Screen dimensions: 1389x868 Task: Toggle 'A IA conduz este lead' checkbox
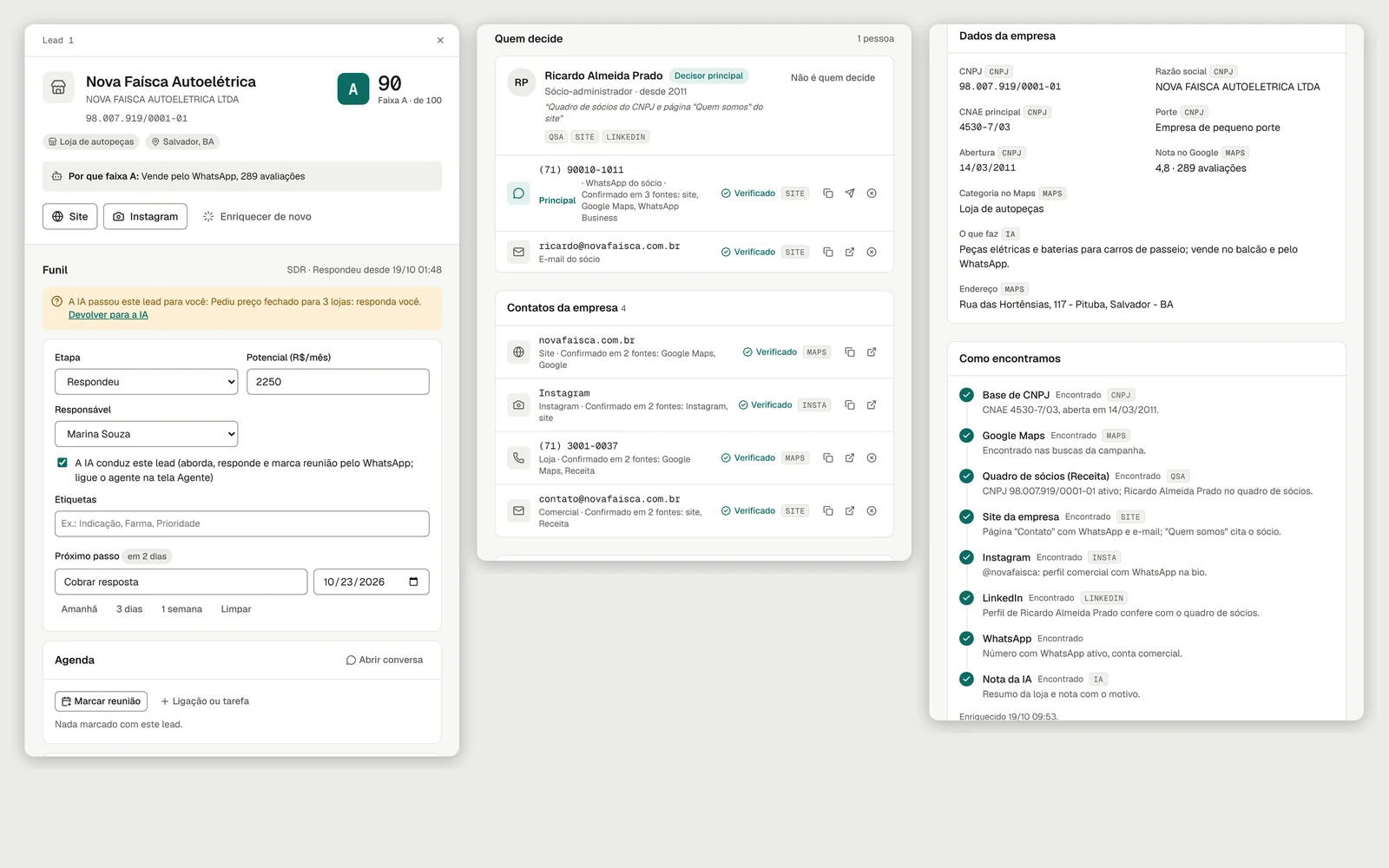coord(63,463)
